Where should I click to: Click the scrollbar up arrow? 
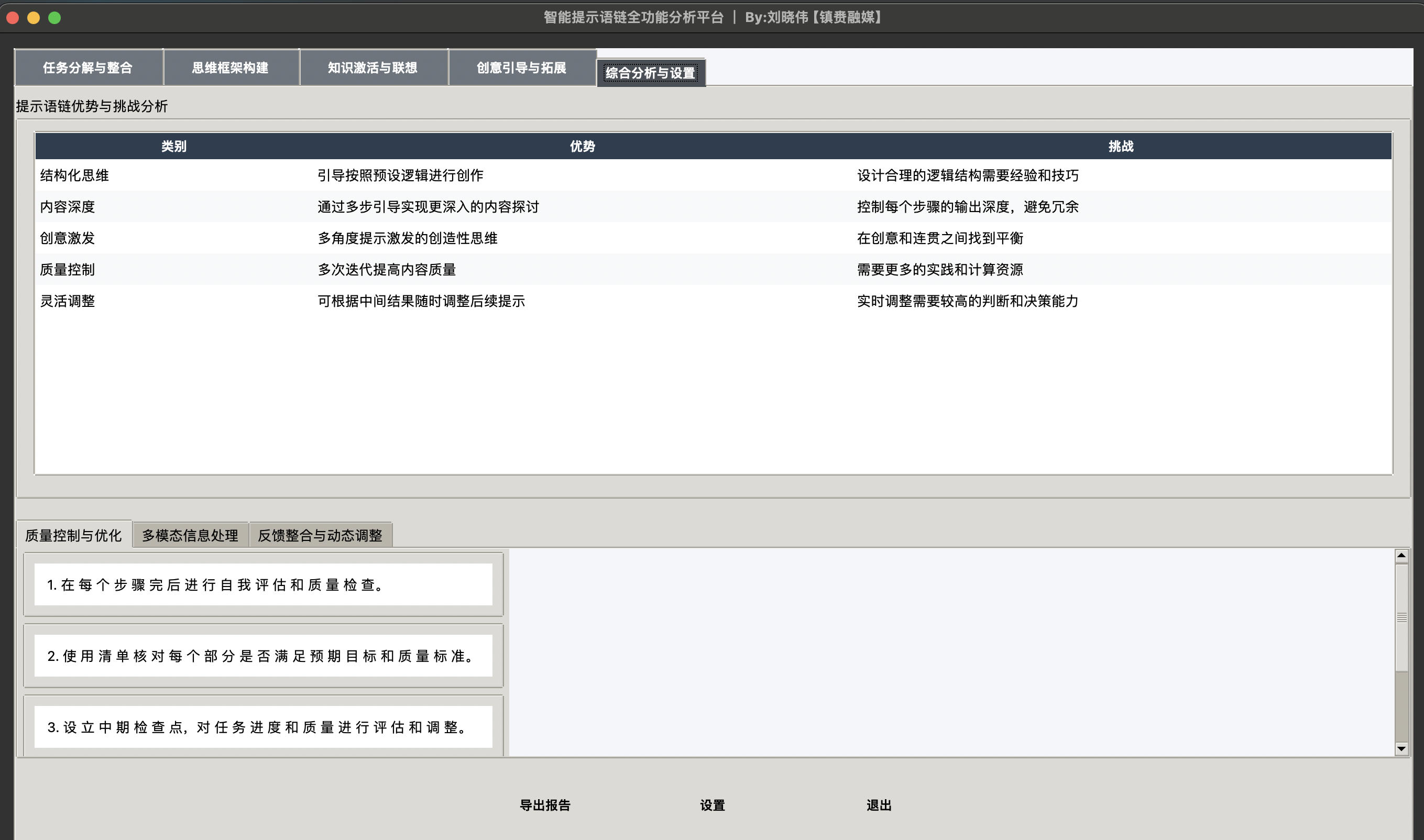pyautogui.click(x=1401, y=555)
